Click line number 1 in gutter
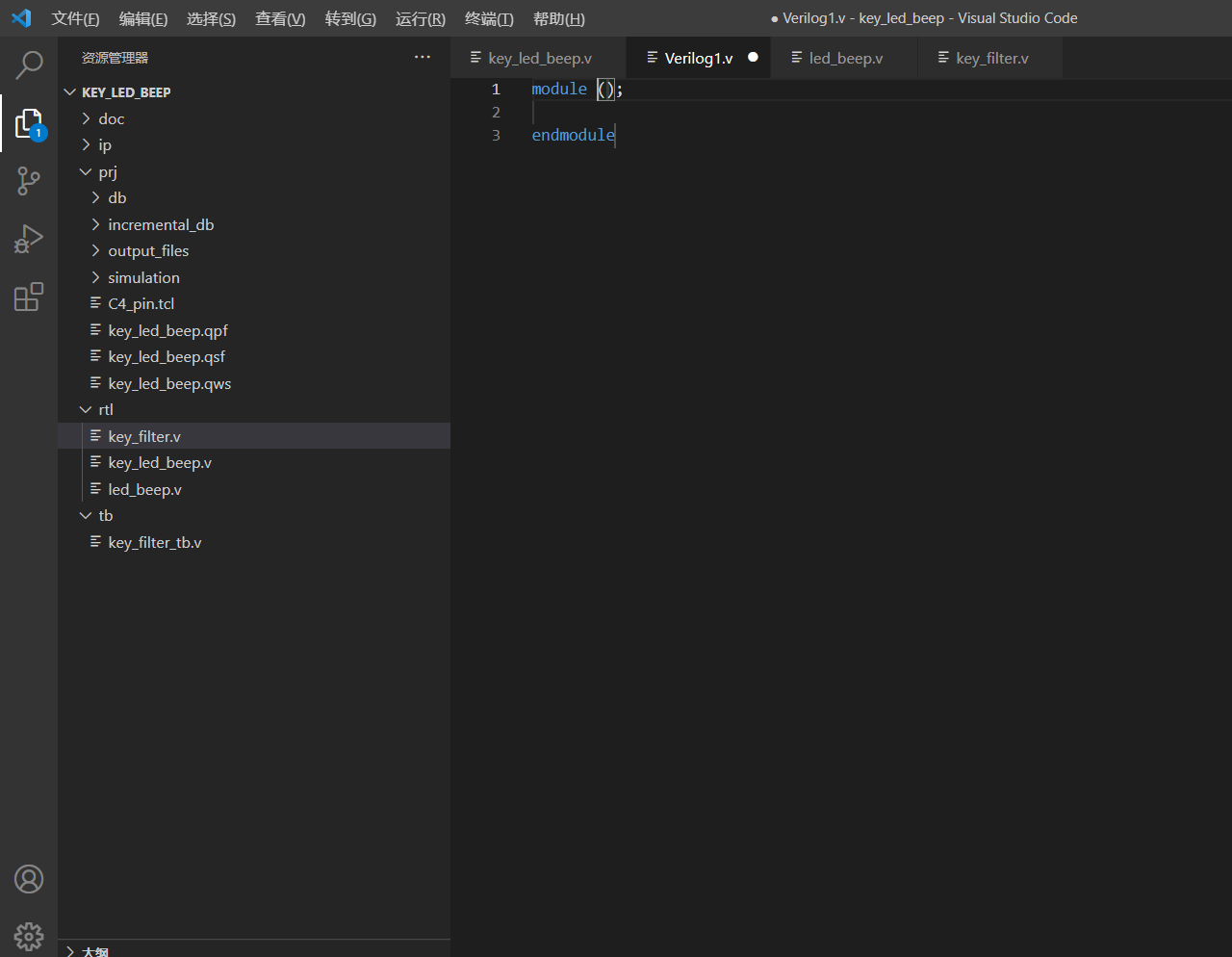 click(496, 89)
